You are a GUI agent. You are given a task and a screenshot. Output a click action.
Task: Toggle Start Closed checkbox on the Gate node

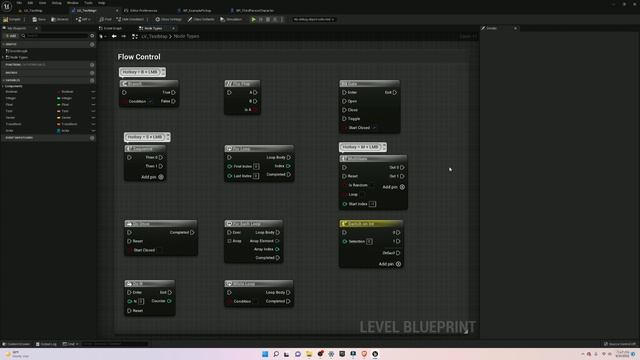pyautogui.click(x=374, y=128)
